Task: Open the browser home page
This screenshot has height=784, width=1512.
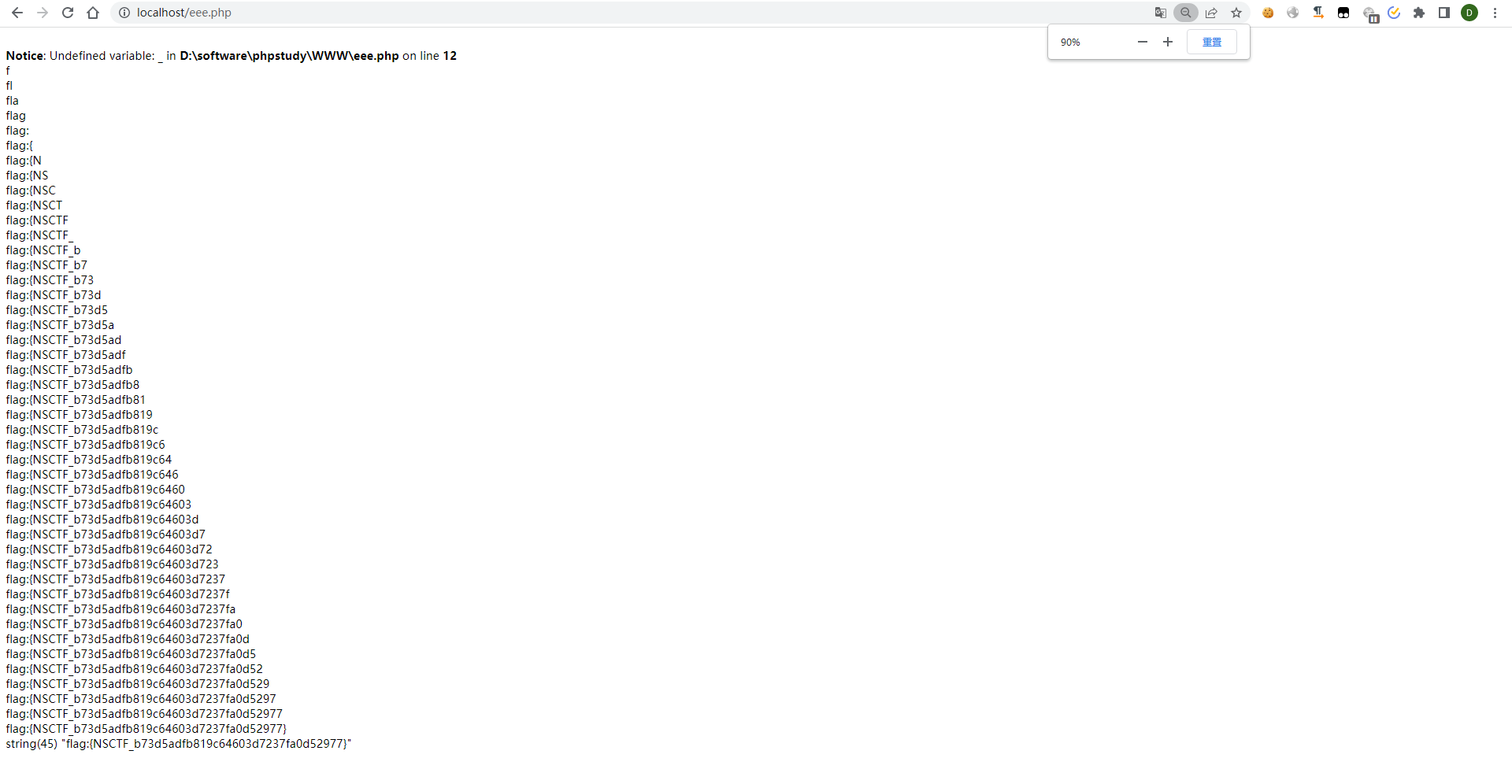Action: click(x=93, y=13)
